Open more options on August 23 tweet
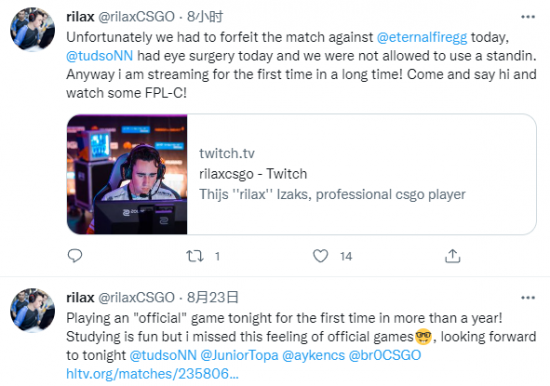Image resolution: width=550 pixels, height=386 pixels. point(528,298)
